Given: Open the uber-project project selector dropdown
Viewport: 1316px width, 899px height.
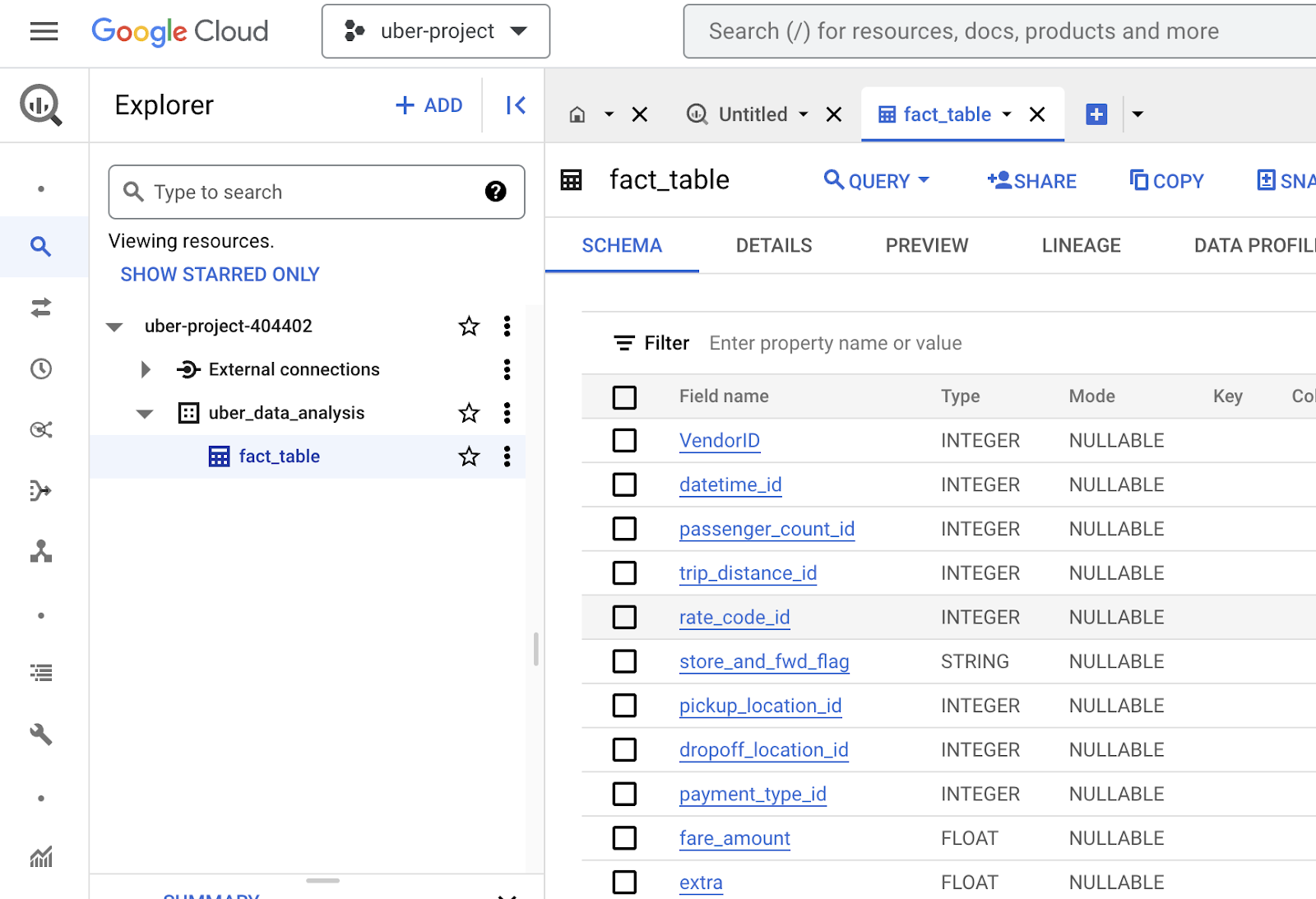Looking at the screenshot, I should click(436, 31).
